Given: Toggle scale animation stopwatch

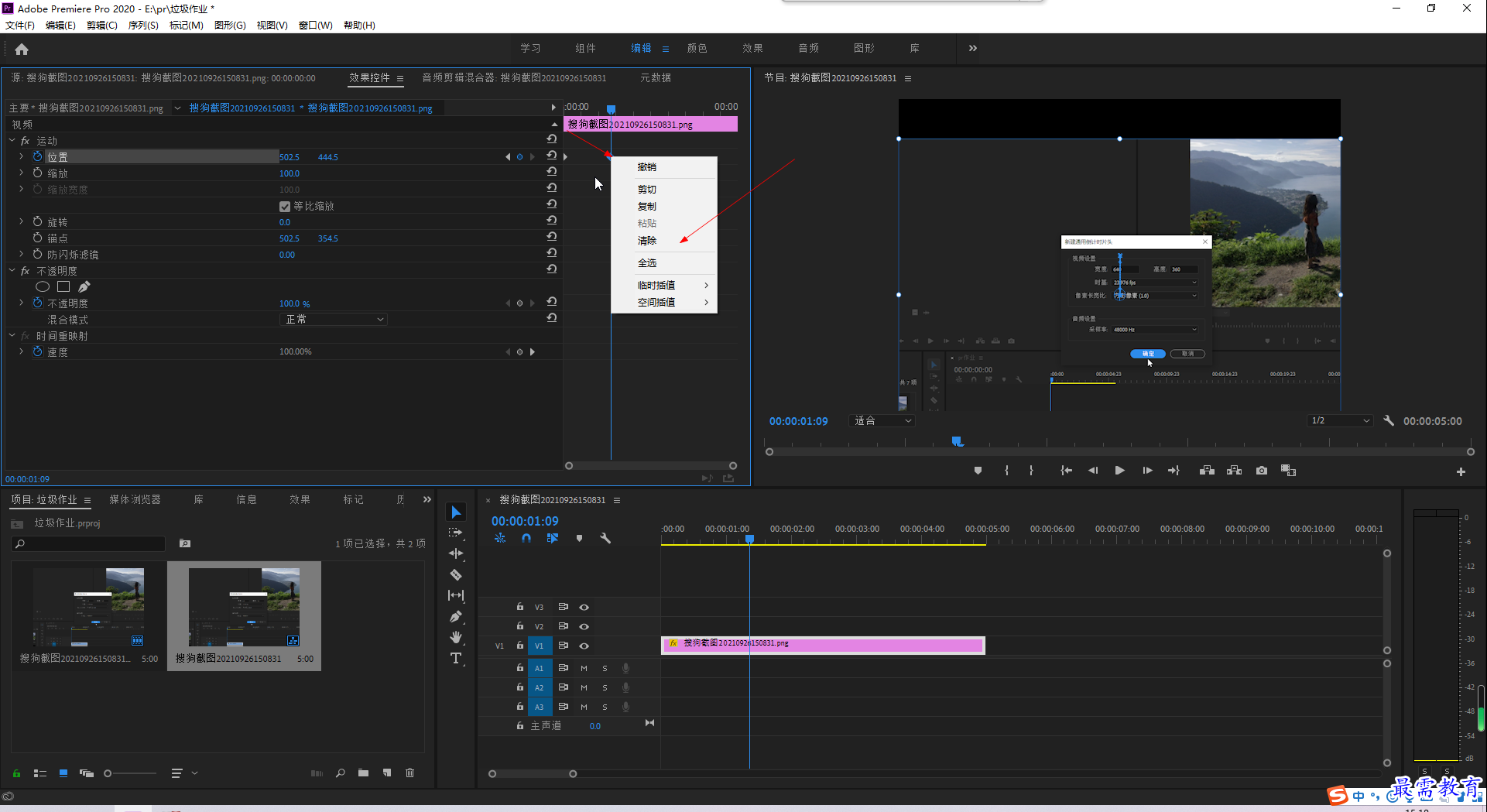Looking at the screenshot, I should [x=37, y=173].
